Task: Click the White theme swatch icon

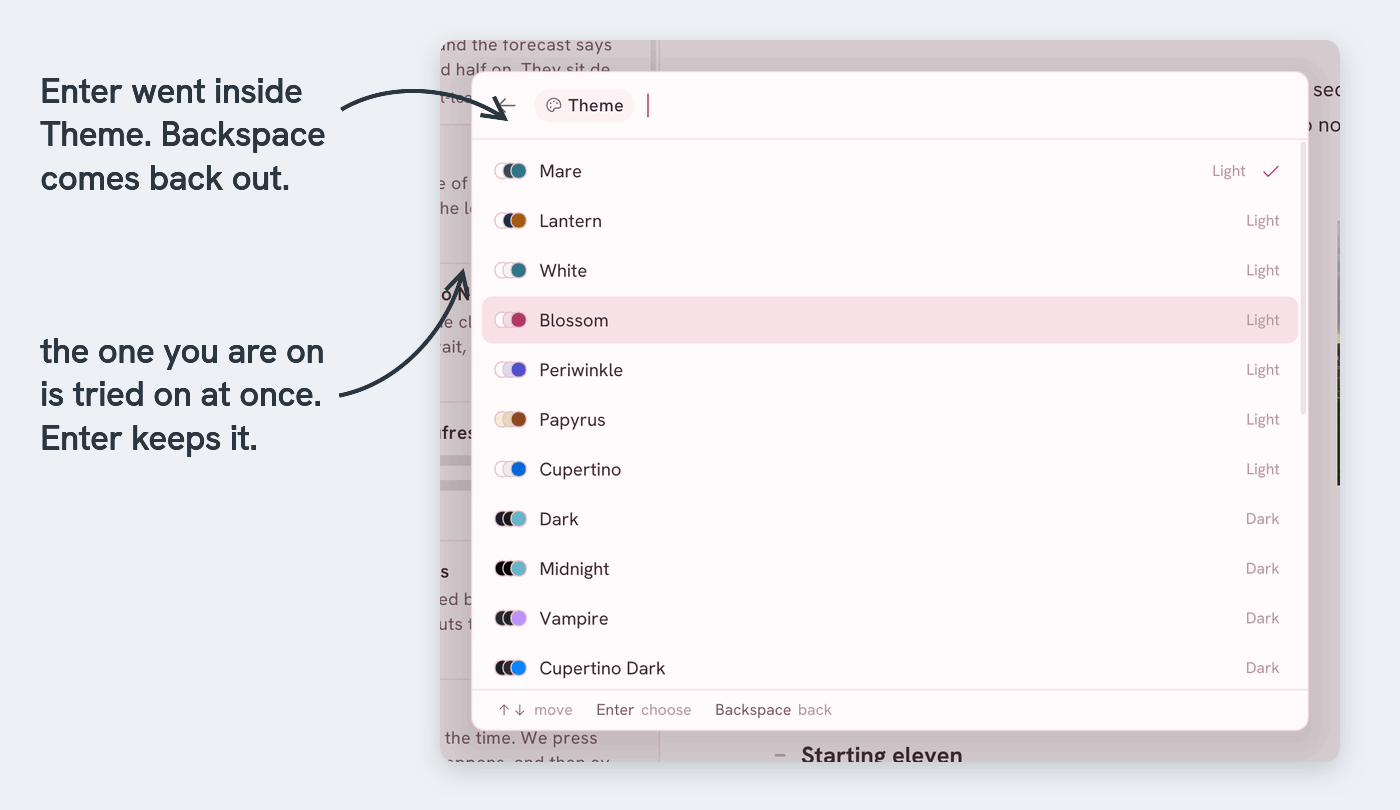Action: [x=511, y=270]
